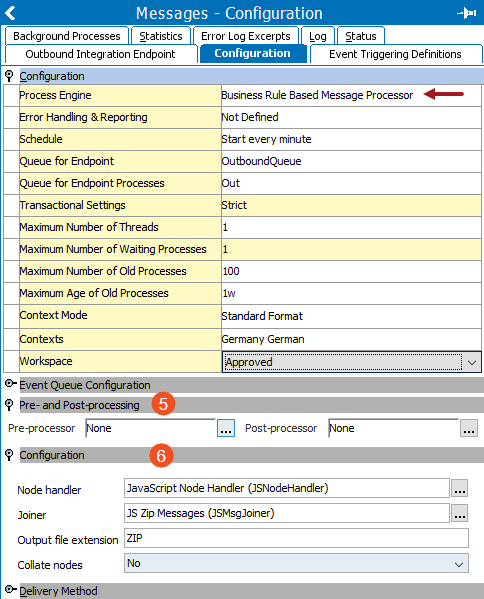Click the Workspace label
The height and width of the screenshot is (599, 484).
pyautogui.click(x=46, y=361)
